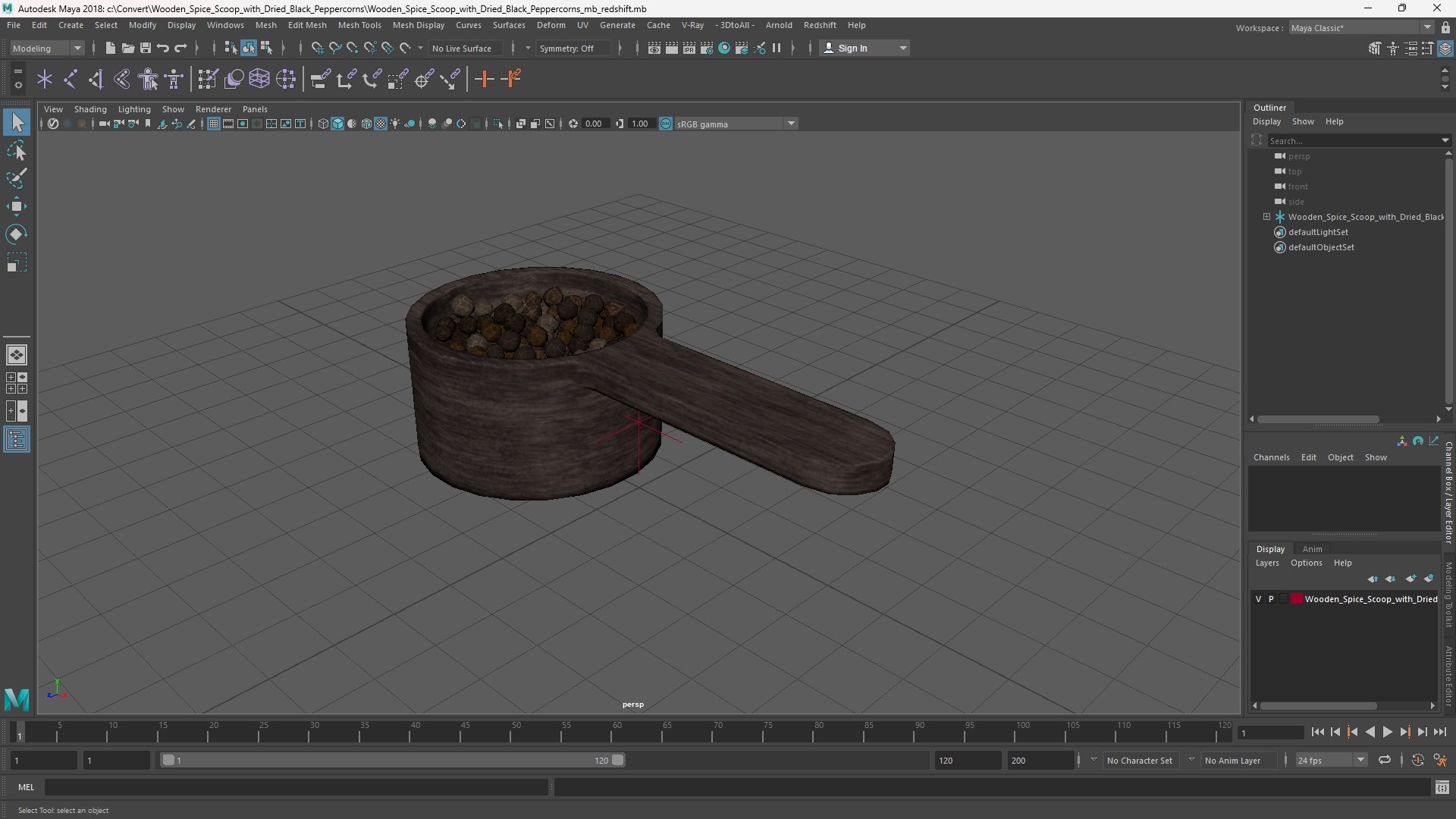Open the Modeling menu set dropdown
This screenshot has height=819, width=1456.
coord(47,48)
